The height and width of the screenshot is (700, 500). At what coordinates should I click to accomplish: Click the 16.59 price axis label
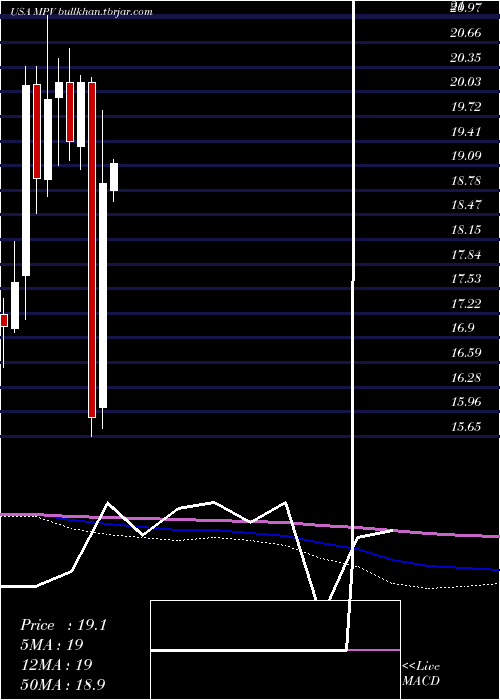point(466,353)
